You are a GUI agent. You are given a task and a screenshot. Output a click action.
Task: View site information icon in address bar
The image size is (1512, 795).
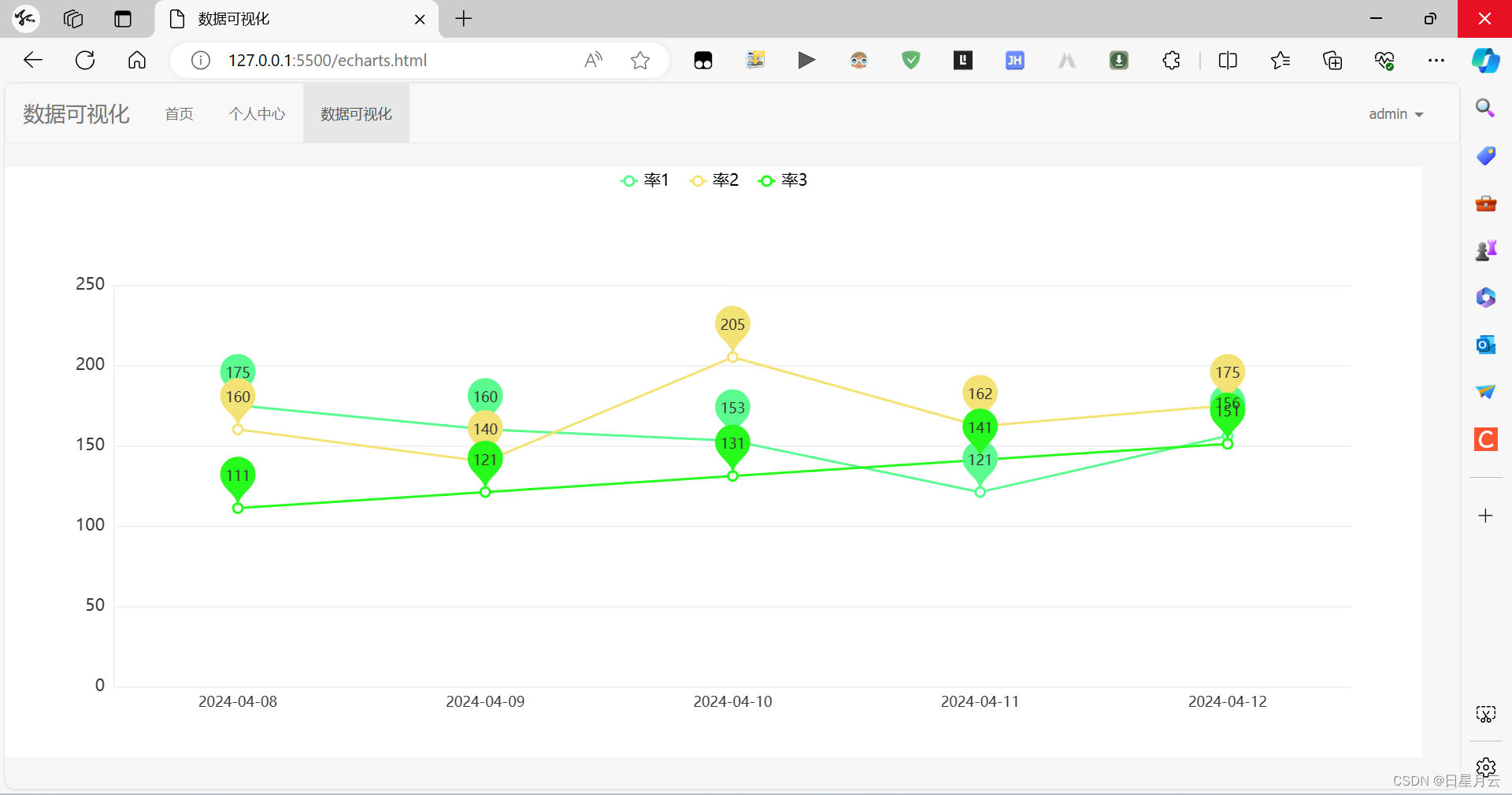(201, 61)
